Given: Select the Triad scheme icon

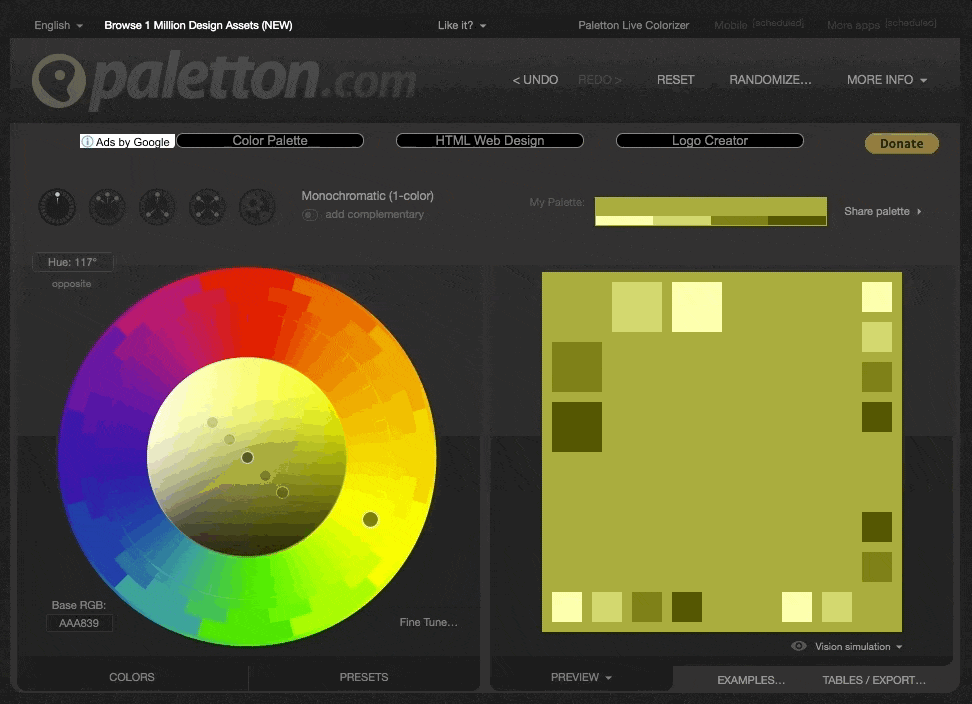Looking at the screenshot, I should point(157,206).
